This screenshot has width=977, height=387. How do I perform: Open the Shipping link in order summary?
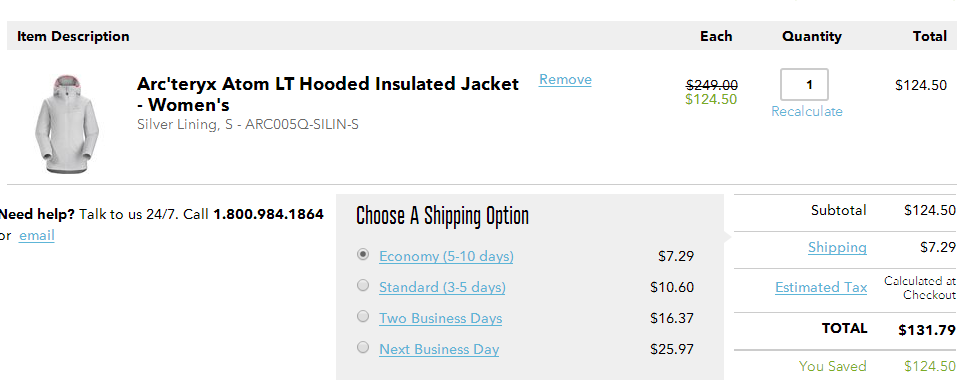837,247
